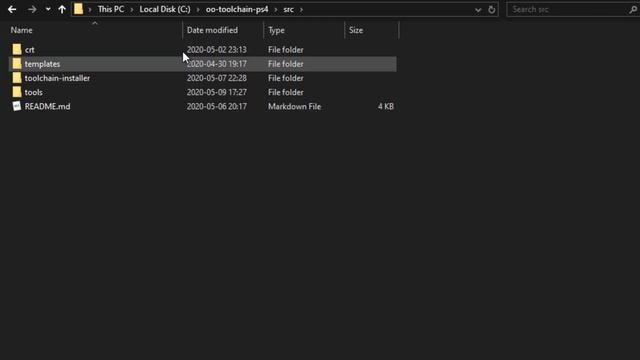Go forward with the right arrow button
640x360 pixels.
coord(32,9)
